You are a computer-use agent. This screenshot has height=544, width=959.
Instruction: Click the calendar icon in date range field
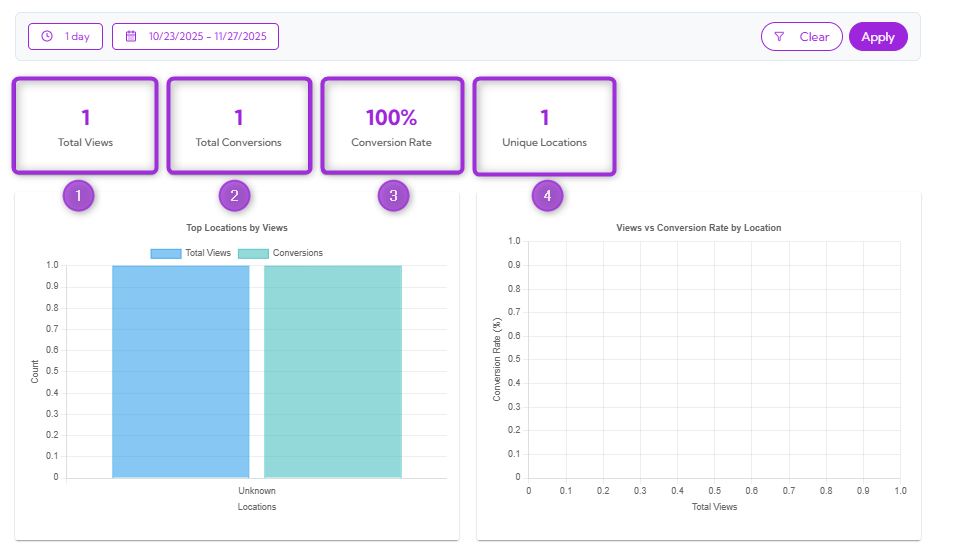[x=131, y=37]
